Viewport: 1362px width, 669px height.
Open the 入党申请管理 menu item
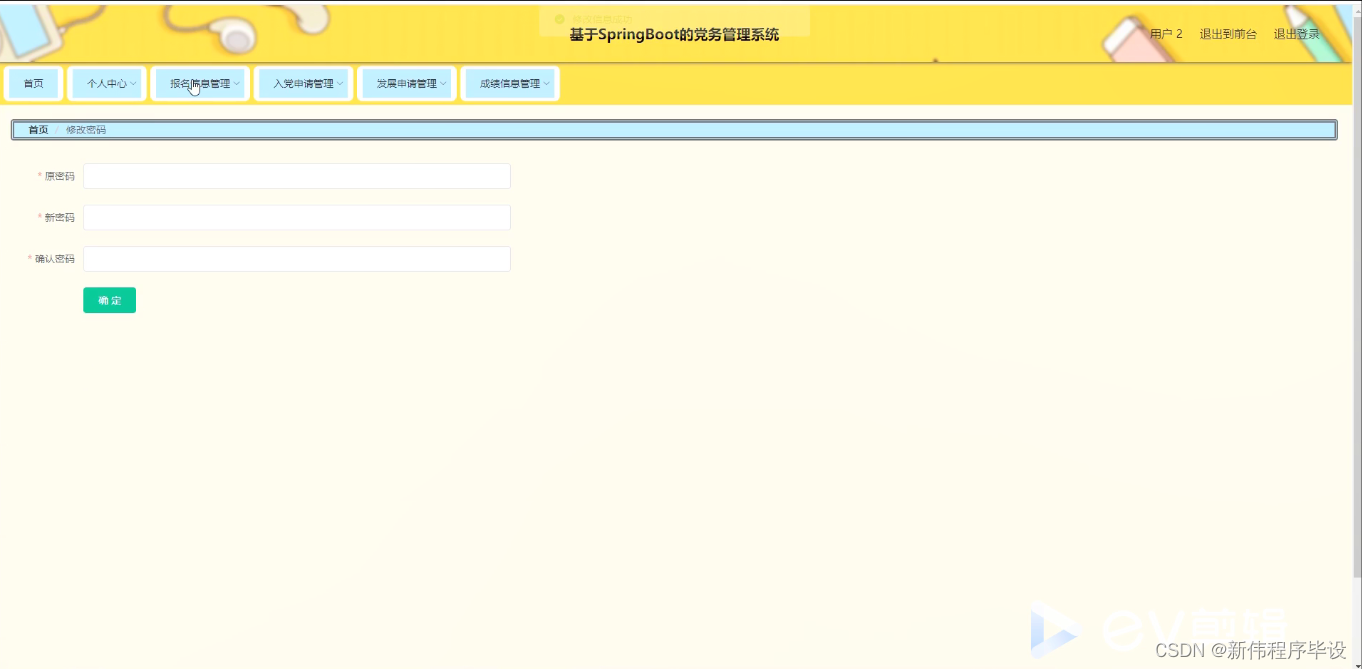pos(300,83)
